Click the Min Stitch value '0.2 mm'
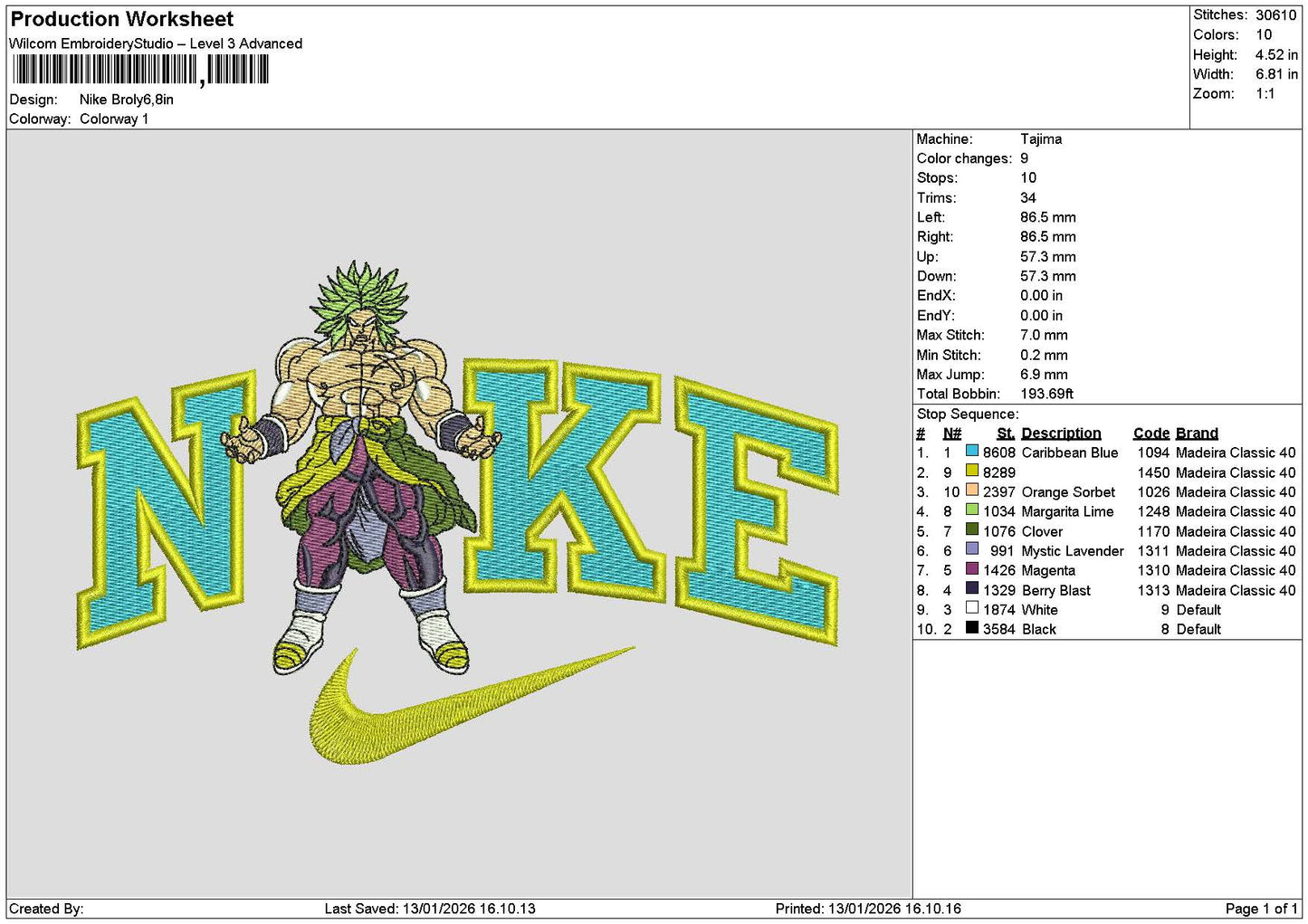 tap(1044, 355)
